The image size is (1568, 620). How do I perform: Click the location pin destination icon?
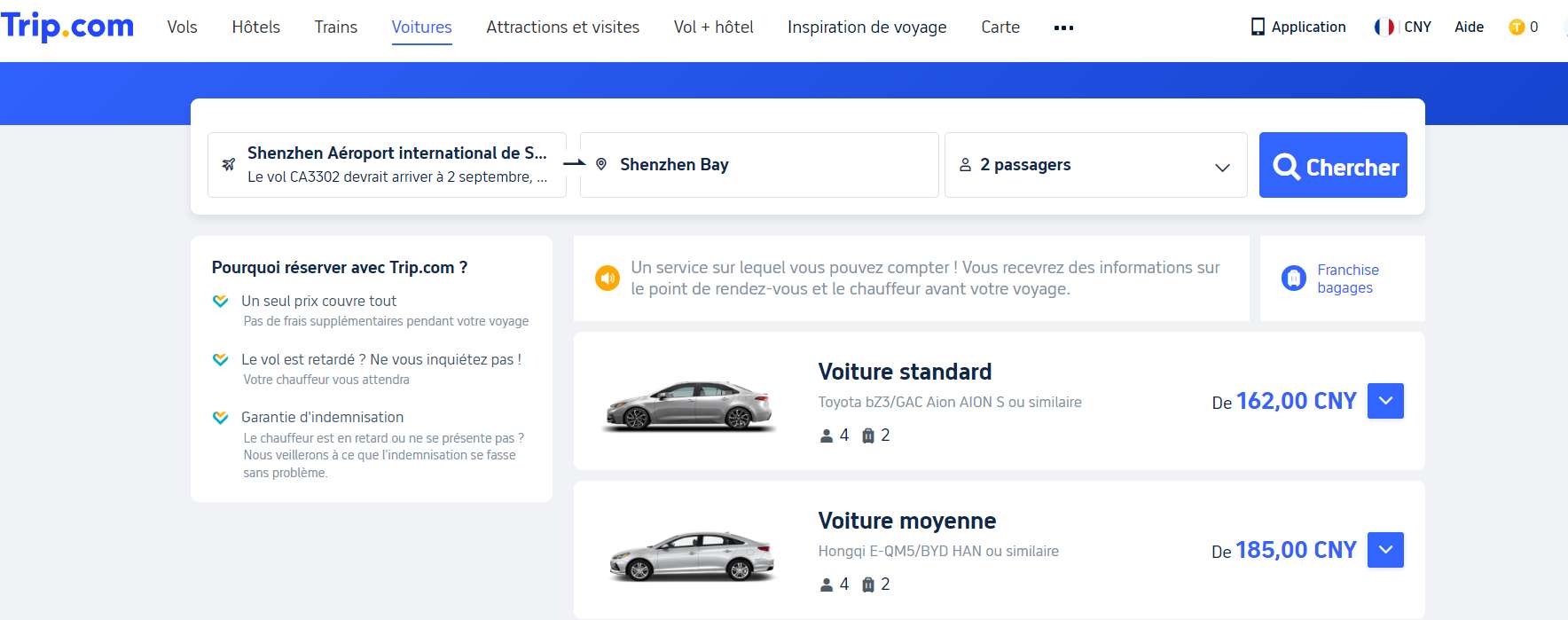pos(601,164)
